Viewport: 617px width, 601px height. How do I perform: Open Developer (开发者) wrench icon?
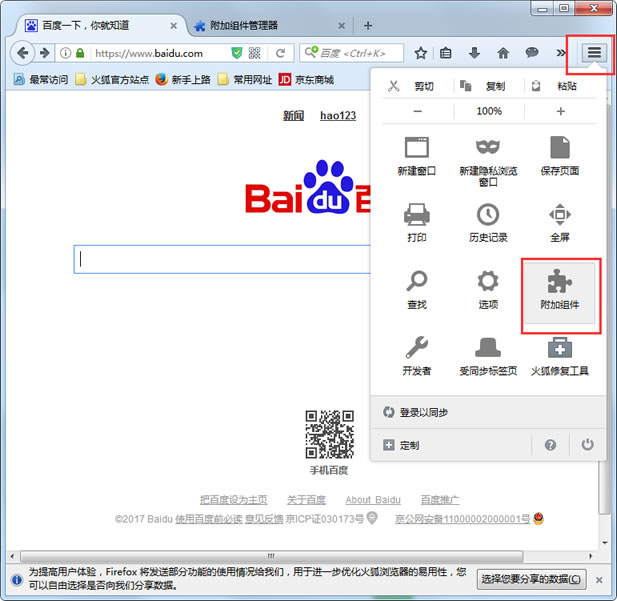click(417, 347)
